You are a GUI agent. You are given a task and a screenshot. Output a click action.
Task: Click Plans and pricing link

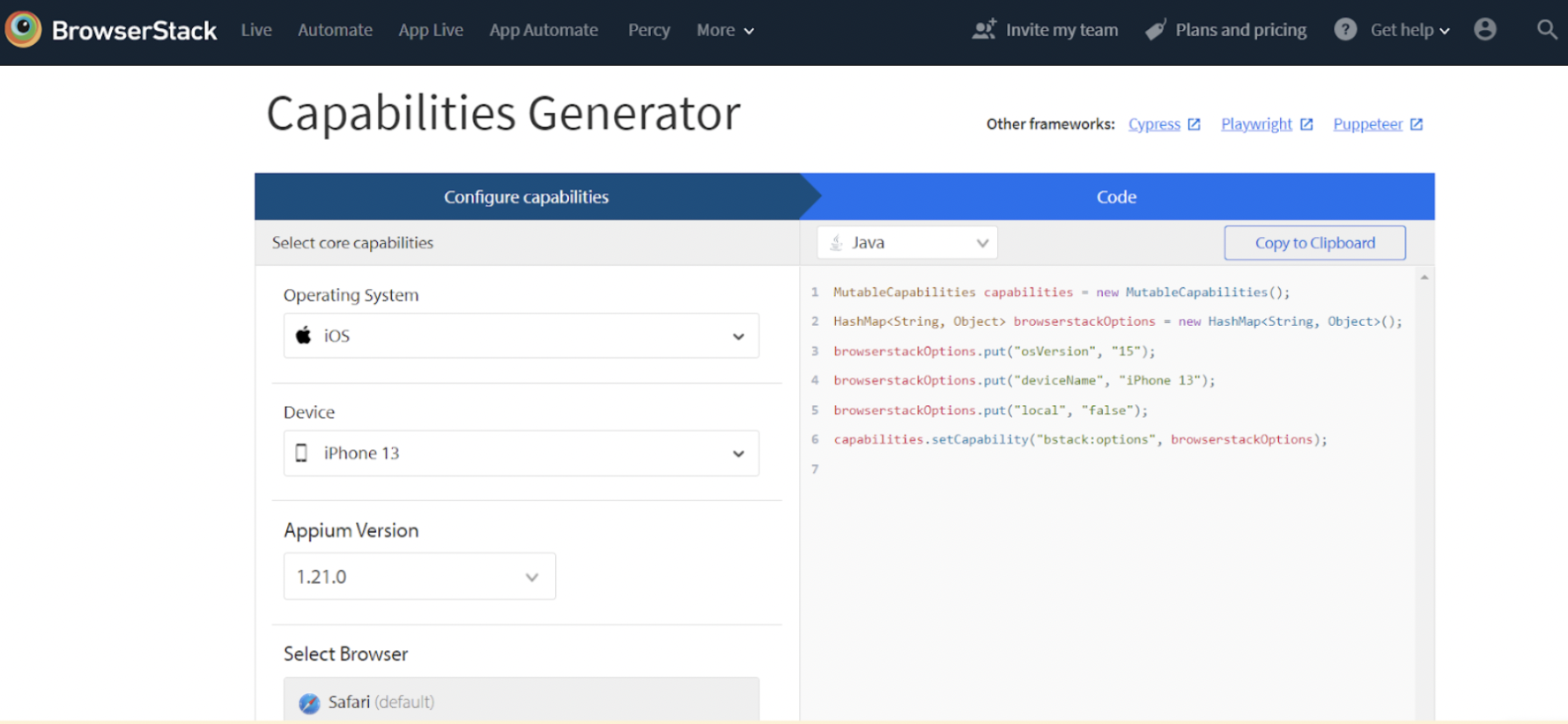1240,30
